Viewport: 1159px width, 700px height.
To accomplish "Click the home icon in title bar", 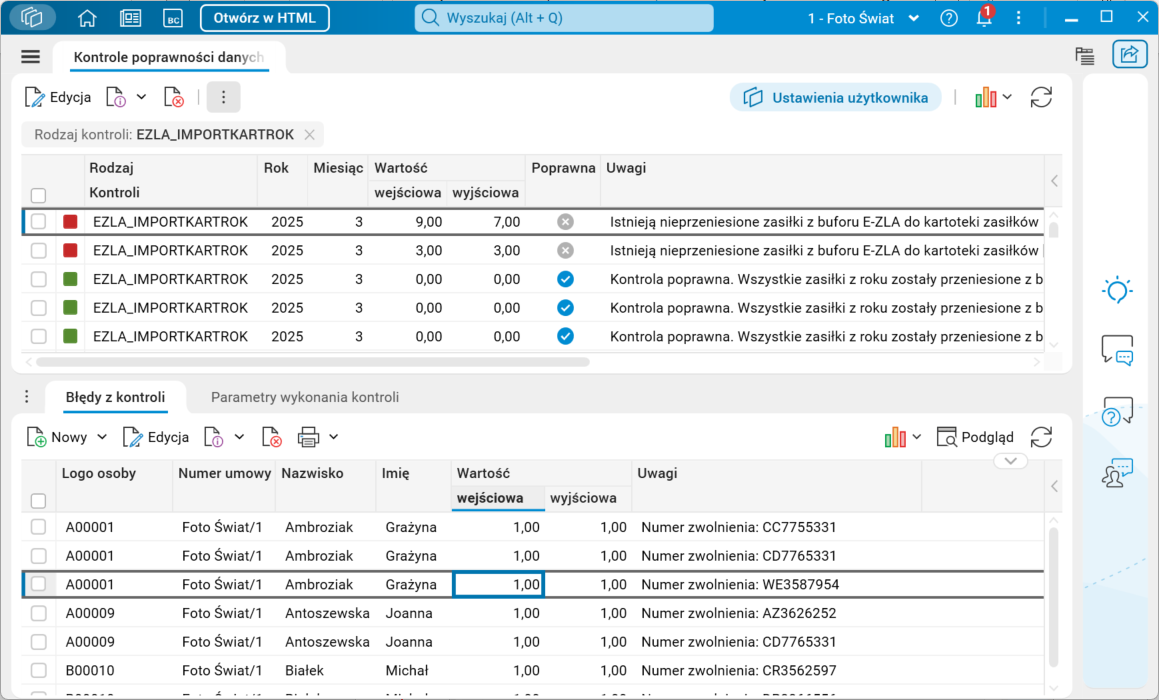I will [x=87, y=18].
